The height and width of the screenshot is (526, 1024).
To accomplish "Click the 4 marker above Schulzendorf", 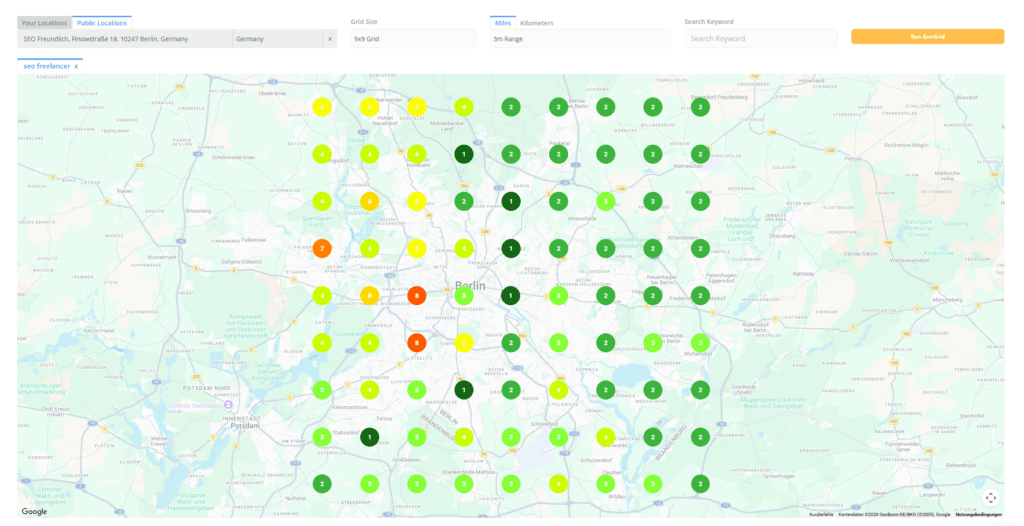I will [605, 436].
